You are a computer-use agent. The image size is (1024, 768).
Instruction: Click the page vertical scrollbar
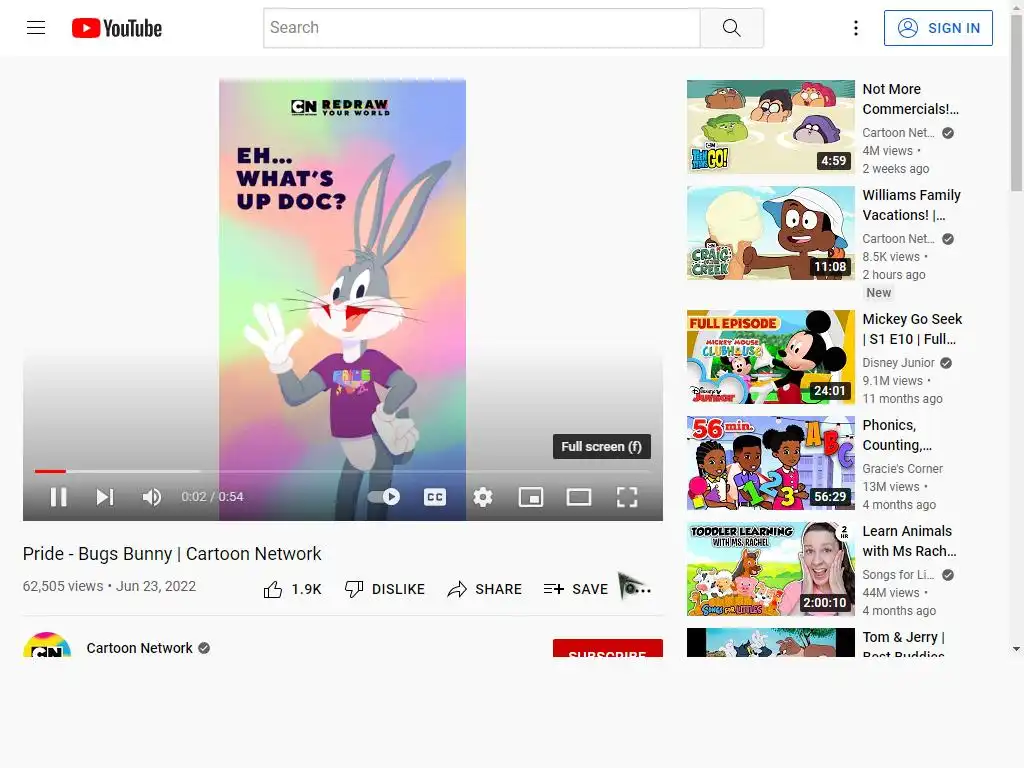1016,103
